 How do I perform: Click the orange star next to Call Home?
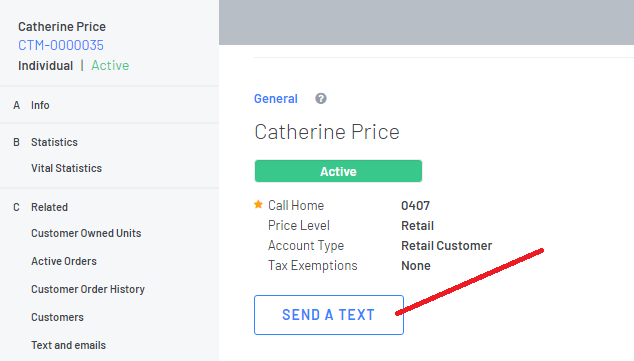coord(258,205)
